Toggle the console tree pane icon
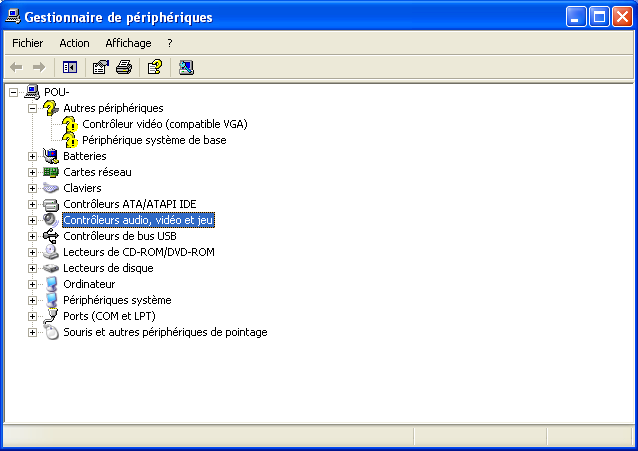Image resolution: width=638 pixels, height=451 pixels. [70, 67]
